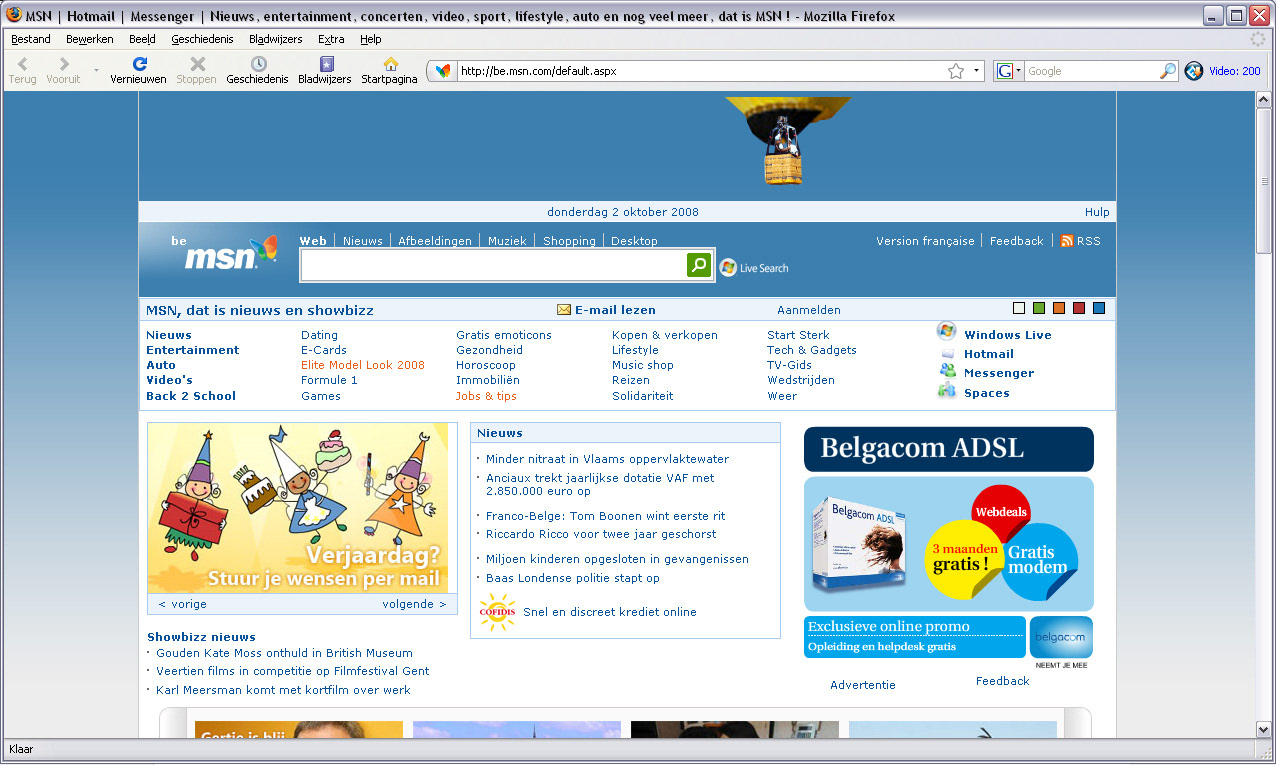Open 'Snel en discreet krediet online' link
Viewport: 1276px width, 765px height.
pyautogui.click(x=610, y=612)
